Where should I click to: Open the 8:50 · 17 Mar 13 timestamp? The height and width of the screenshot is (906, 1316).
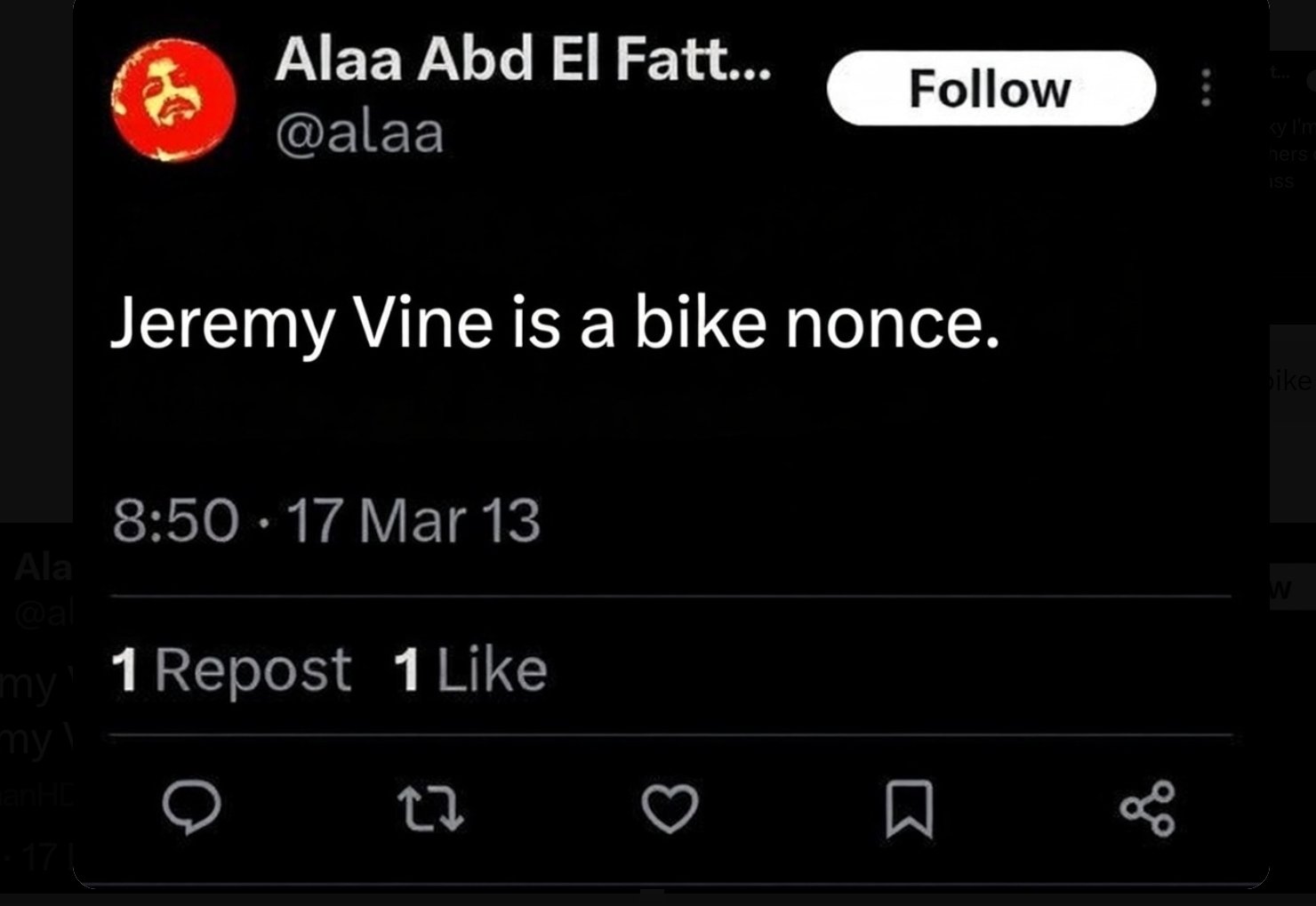coord(326,520)
